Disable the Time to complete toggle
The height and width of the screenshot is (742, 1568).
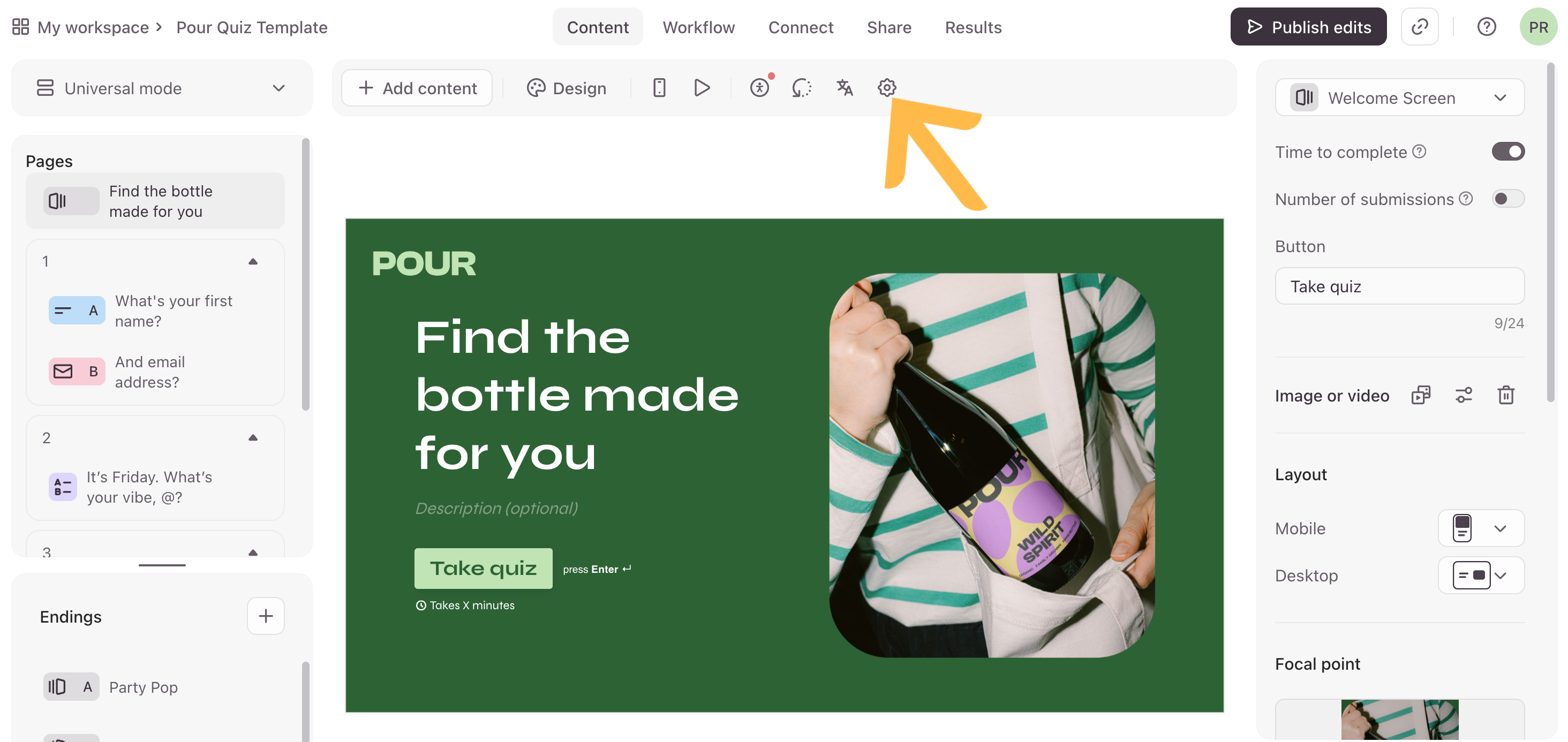point(1507,152)
